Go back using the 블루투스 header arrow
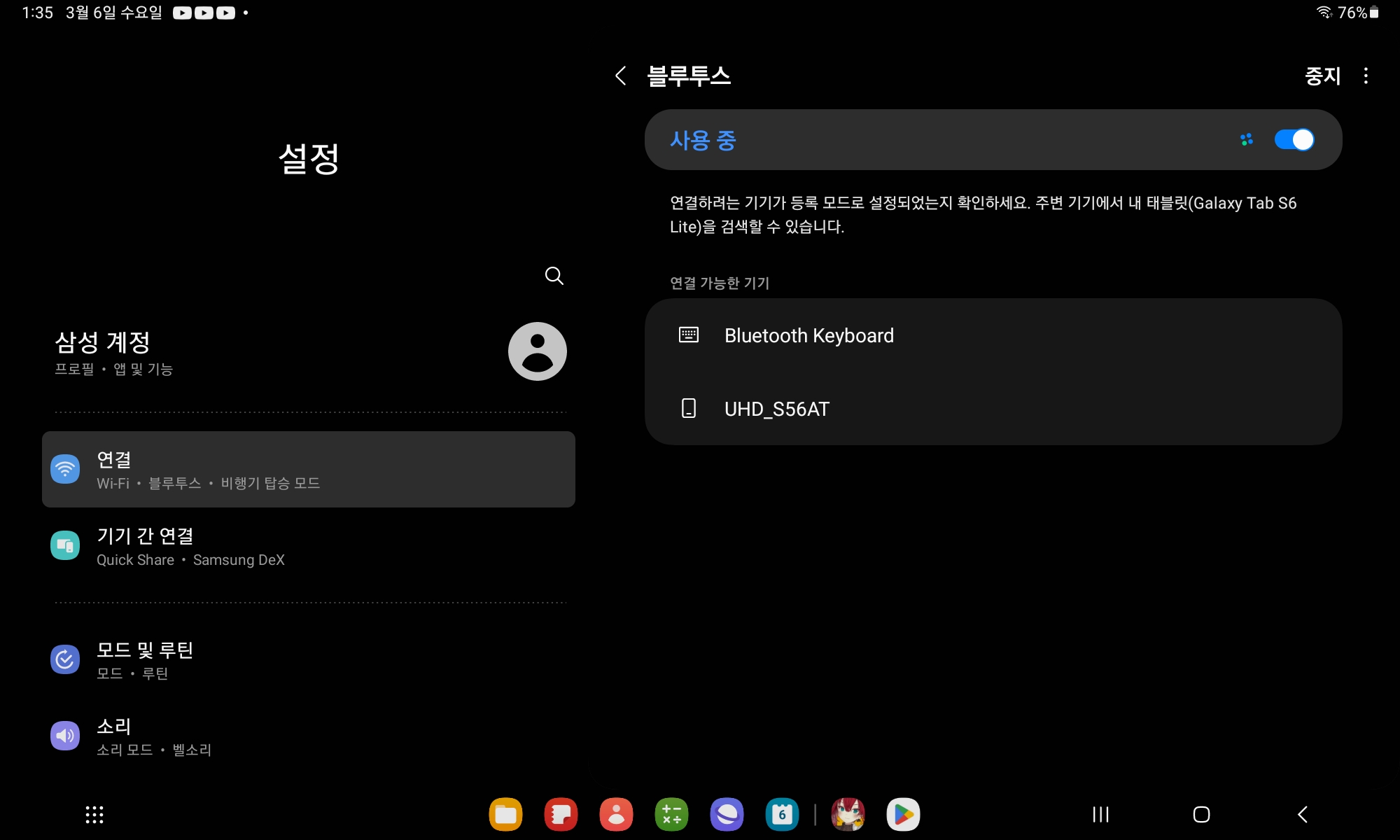This screenshot has height=840, width=1400. (x=620, y=76)
